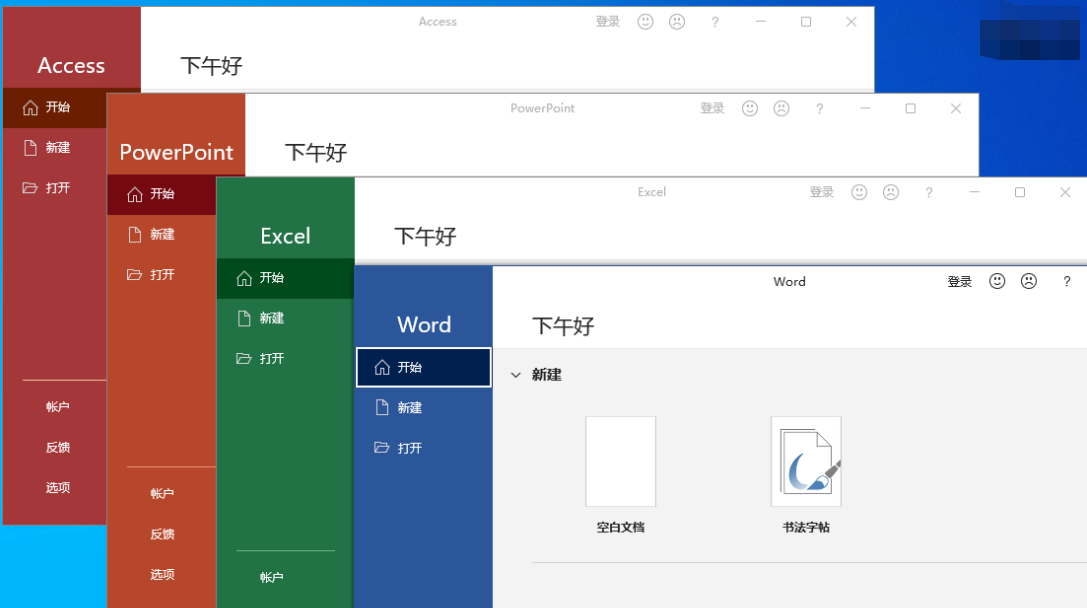This screenshot has width=1087, height=608.
Task: Select 新建 in the Word sidebar
Action: coord(409,408)
